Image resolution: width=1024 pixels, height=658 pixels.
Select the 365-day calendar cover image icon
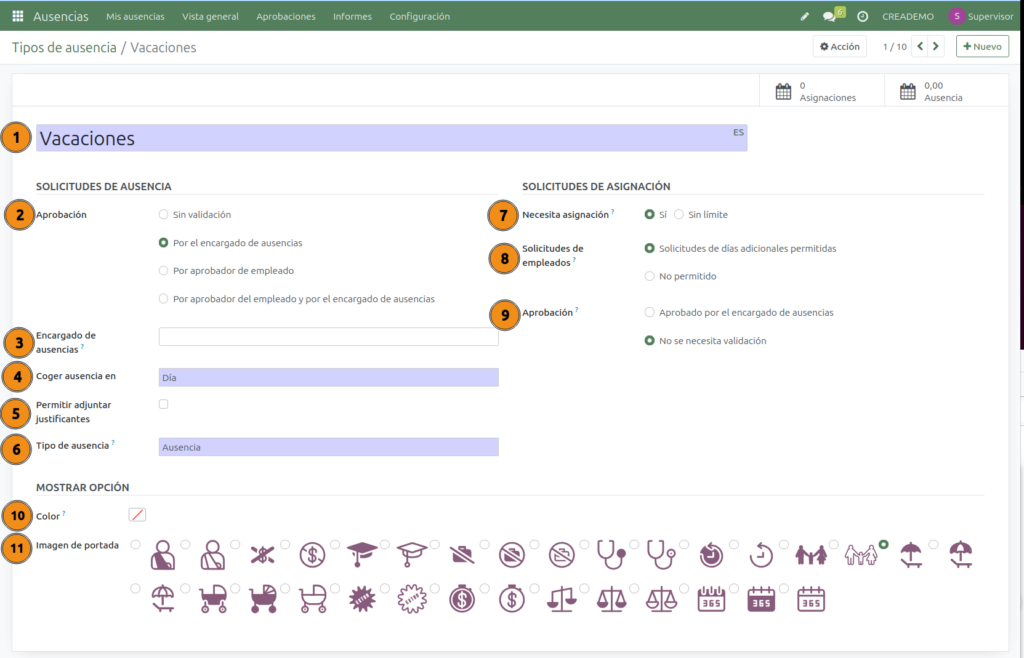click(x=712, y=598)
